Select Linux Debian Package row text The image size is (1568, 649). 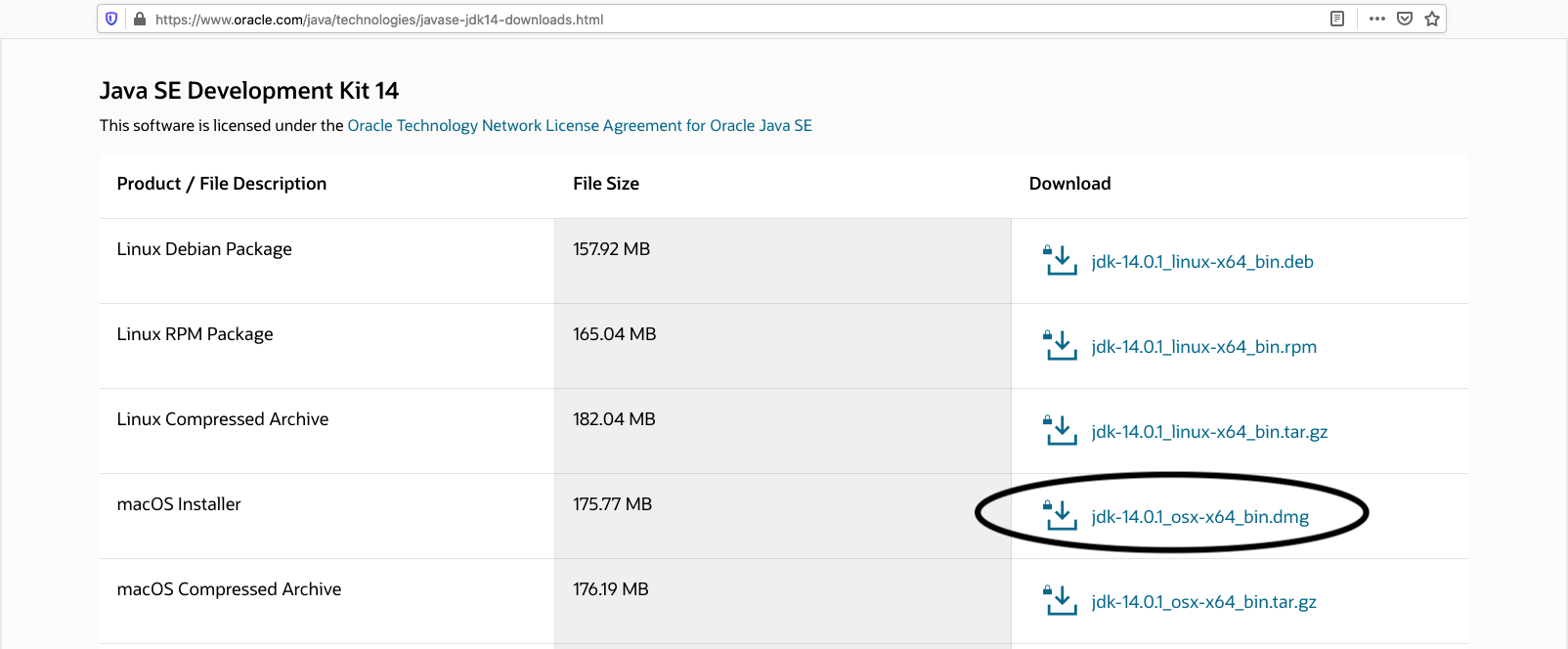204,249
